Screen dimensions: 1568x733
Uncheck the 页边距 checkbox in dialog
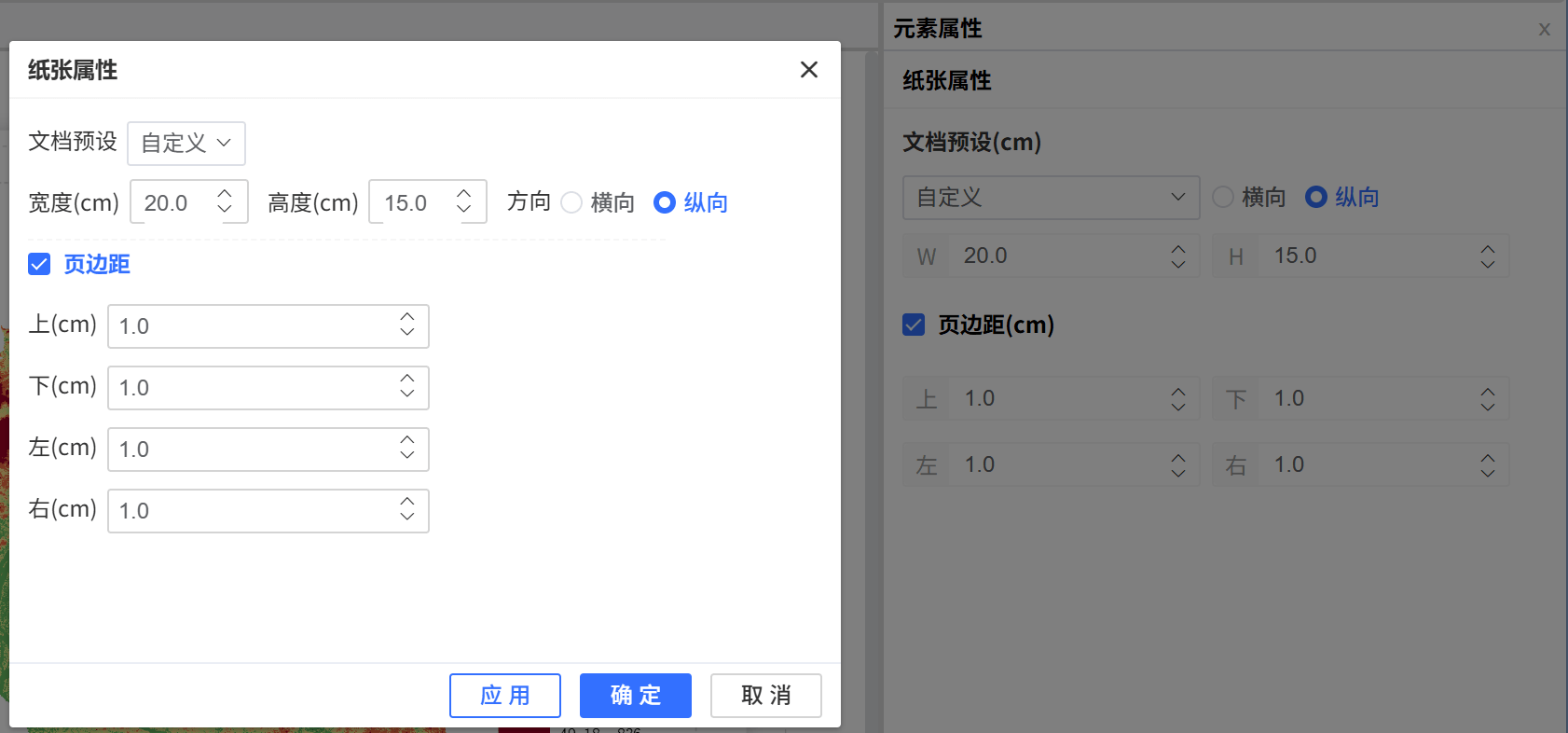39,264
